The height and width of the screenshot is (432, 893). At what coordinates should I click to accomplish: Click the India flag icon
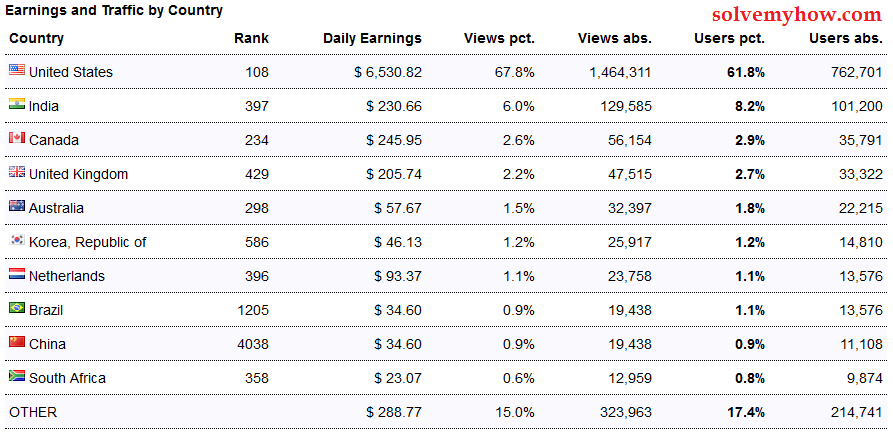(17, 105)
